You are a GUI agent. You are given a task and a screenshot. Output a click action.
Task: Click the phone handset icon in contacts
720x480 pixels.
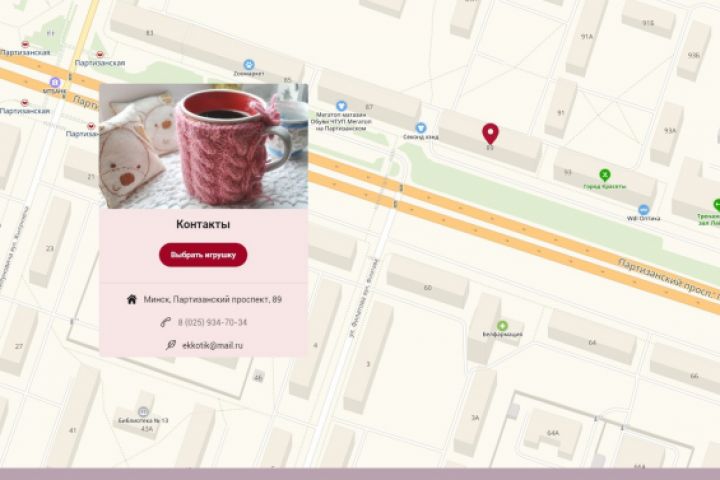166,322
